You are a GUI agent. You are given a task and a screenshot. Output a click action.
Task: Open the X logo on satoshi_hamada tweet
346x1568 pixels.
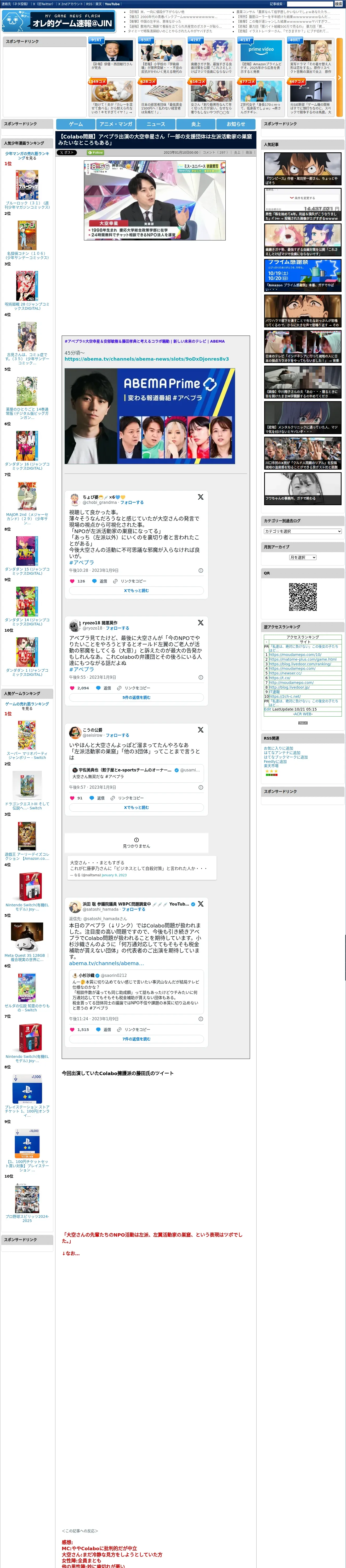[x=200, y=904]
